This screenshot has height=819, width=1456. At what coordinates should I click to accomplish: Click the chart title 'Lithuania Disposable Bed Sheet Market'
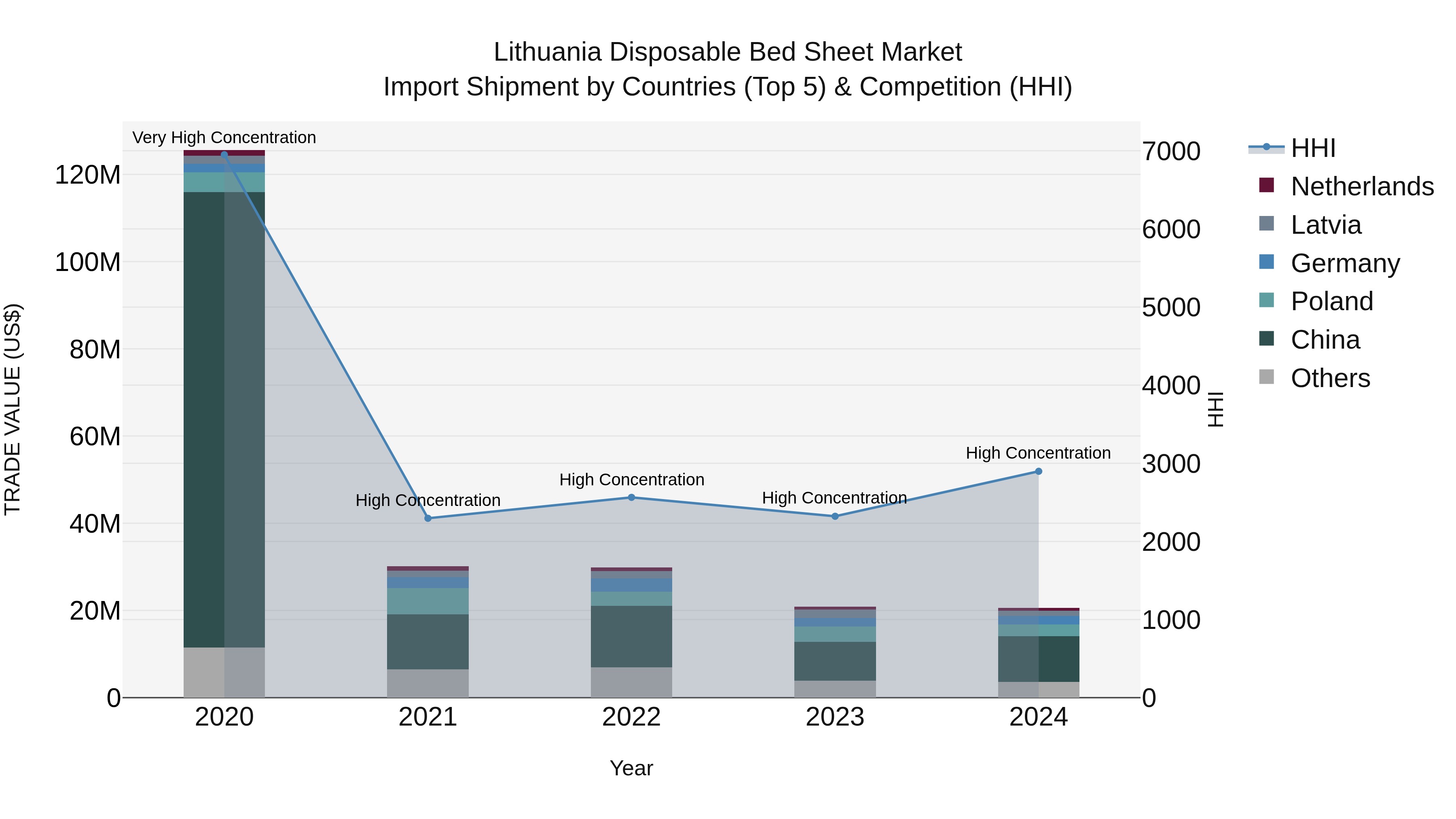(x=728, y=52)
